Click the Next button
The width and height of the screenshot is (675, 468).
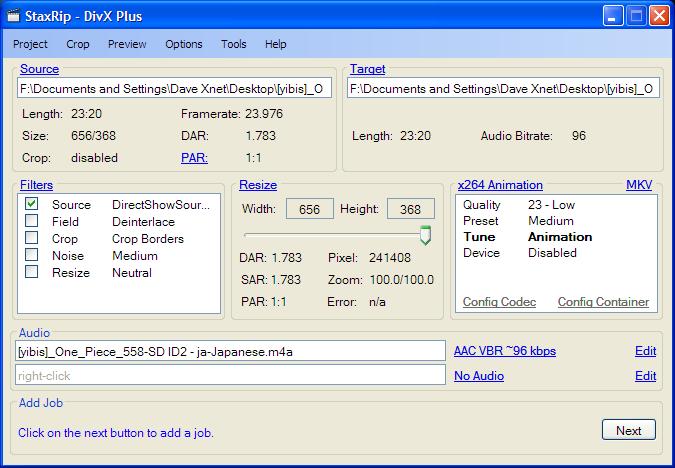pos(629,430)
